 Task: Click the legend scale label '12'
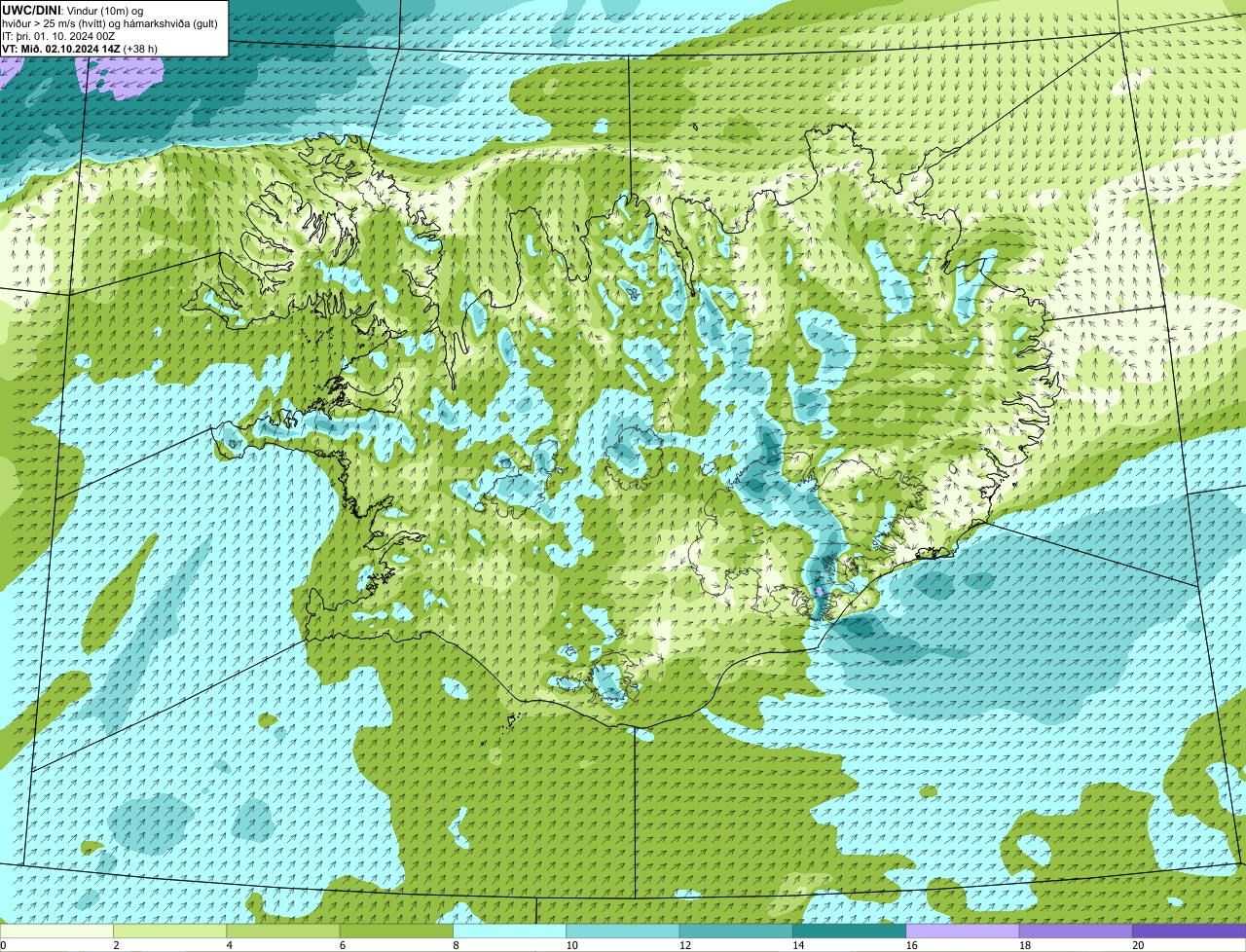tap(685, 945)
